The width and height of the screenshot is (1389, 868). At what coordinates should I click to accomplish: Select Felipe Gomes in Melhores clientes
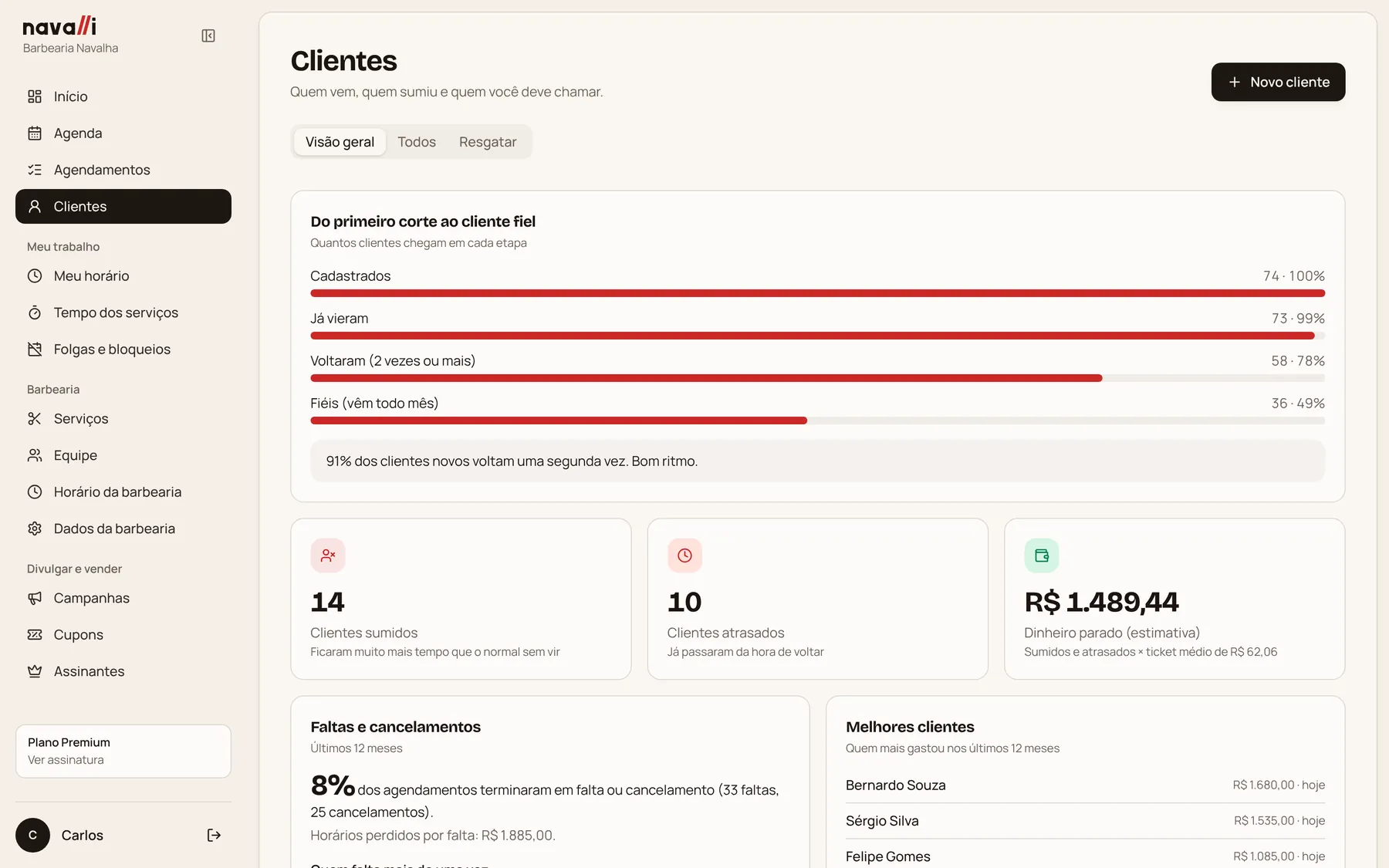point(1085,856)
